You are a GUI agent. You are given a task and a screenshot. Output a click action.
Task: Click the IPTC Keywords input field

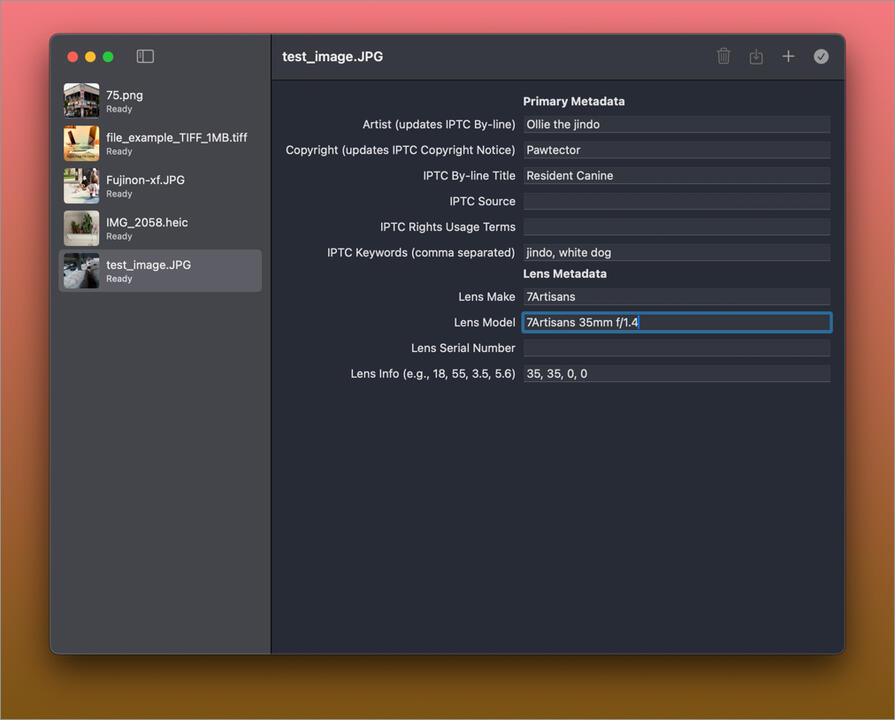click(676, 253)
